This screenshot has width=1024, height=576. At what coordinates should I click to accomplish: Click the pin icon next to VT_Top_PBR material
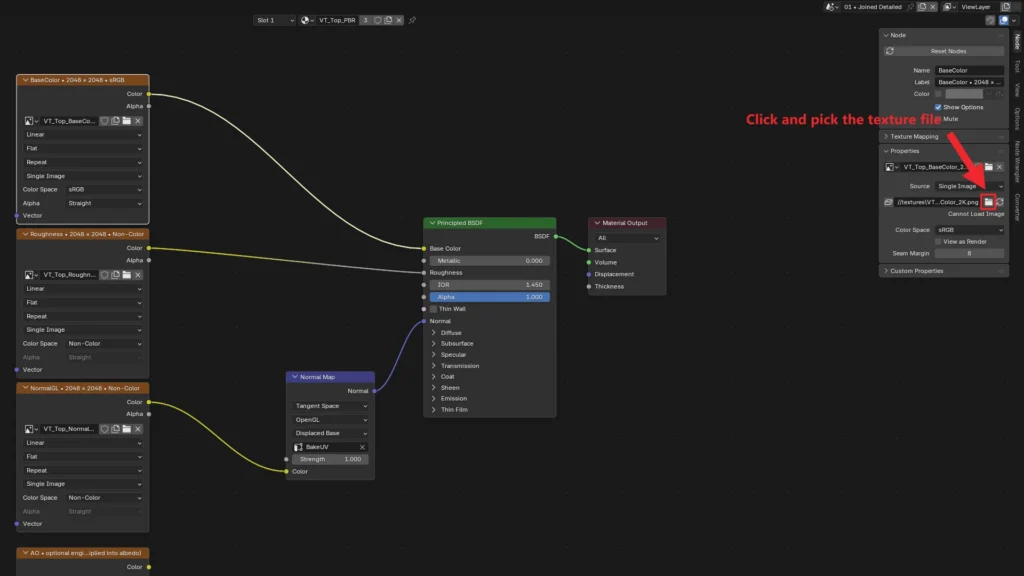point(412,20)
